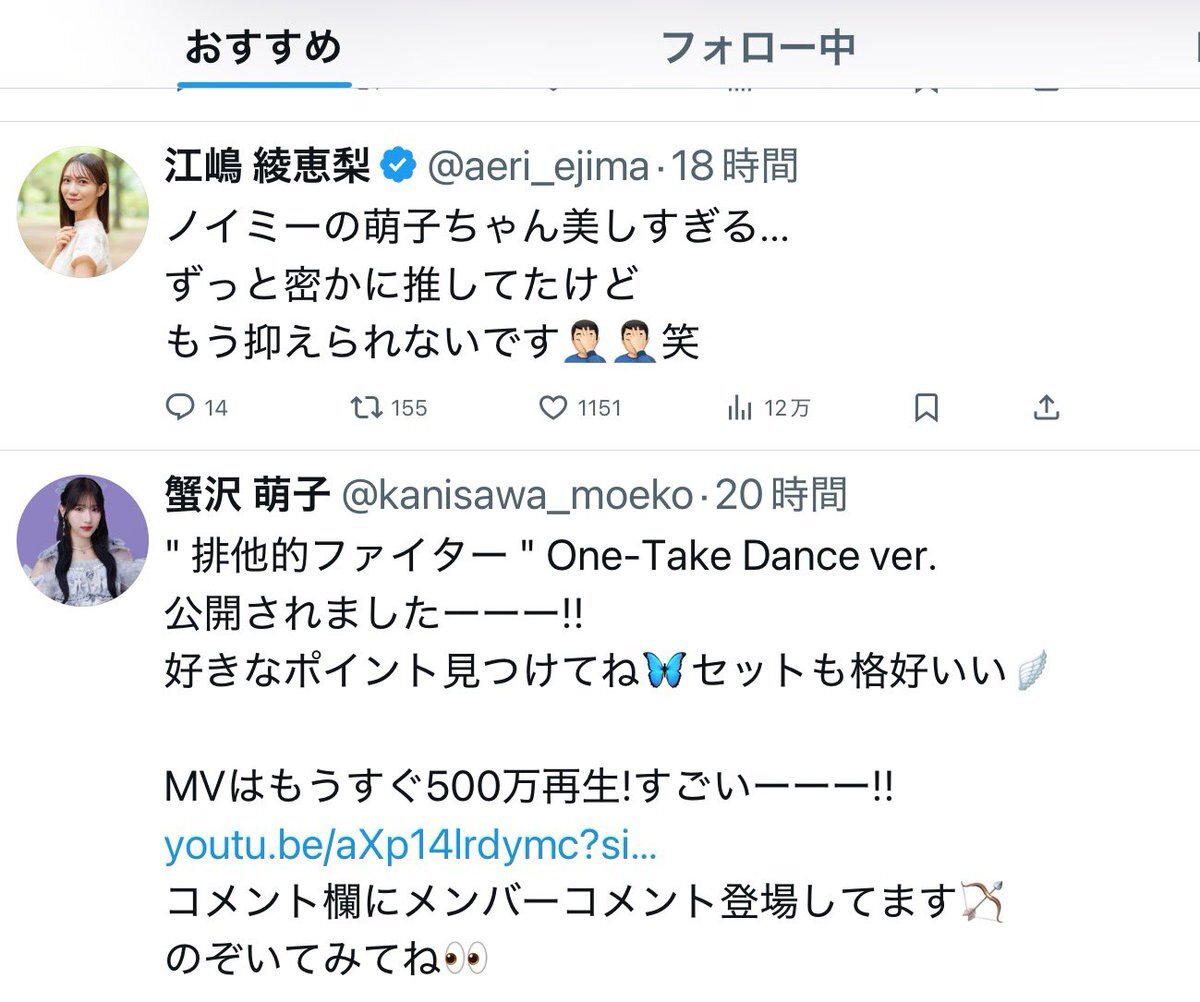1200x1002 pixels.
Task: Tap 江嶋 綾恵梨's profile picture
Action: point(83,212)
